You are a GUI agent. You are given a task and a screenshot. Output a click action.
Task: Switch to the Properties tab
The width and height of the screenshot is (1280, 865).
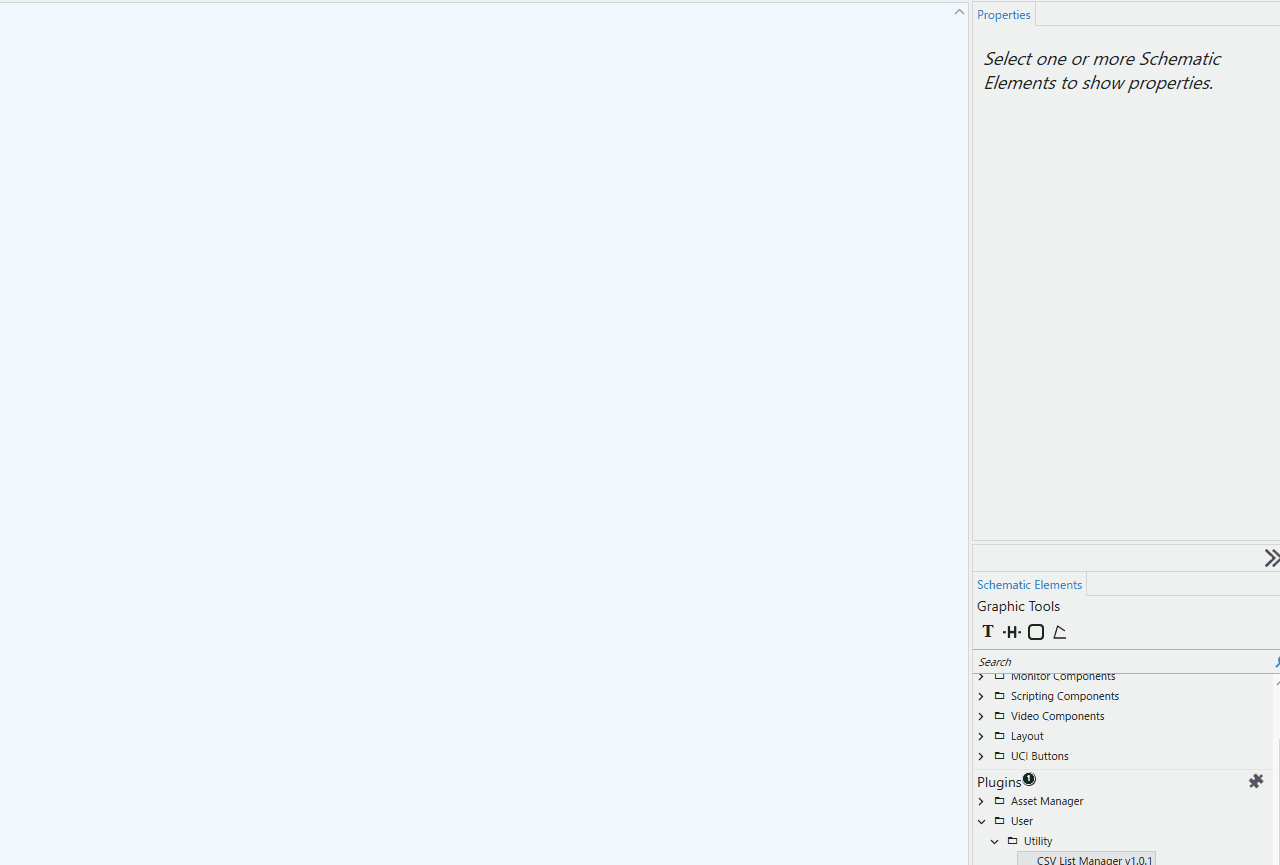point(1003,15)
